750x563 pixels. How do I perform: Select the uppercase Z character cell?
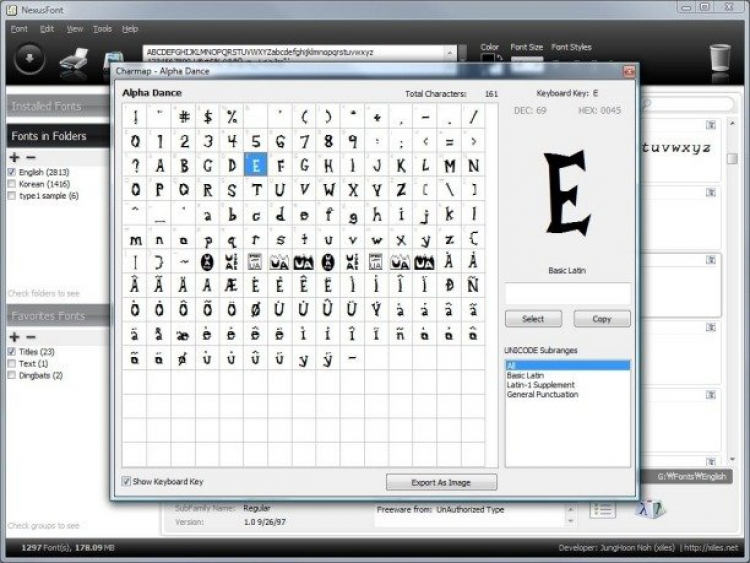[x=401, y=190]
